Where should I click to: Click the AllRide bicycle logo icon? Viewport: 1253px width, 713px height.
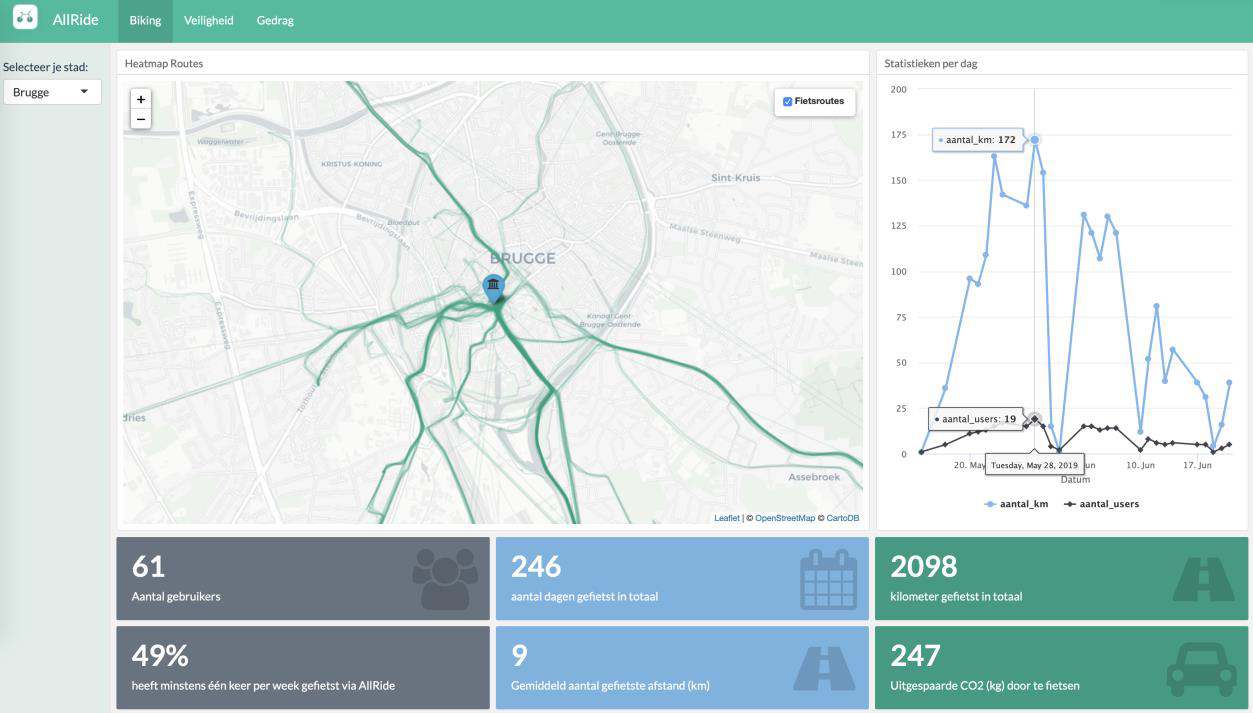click(25, 17)
